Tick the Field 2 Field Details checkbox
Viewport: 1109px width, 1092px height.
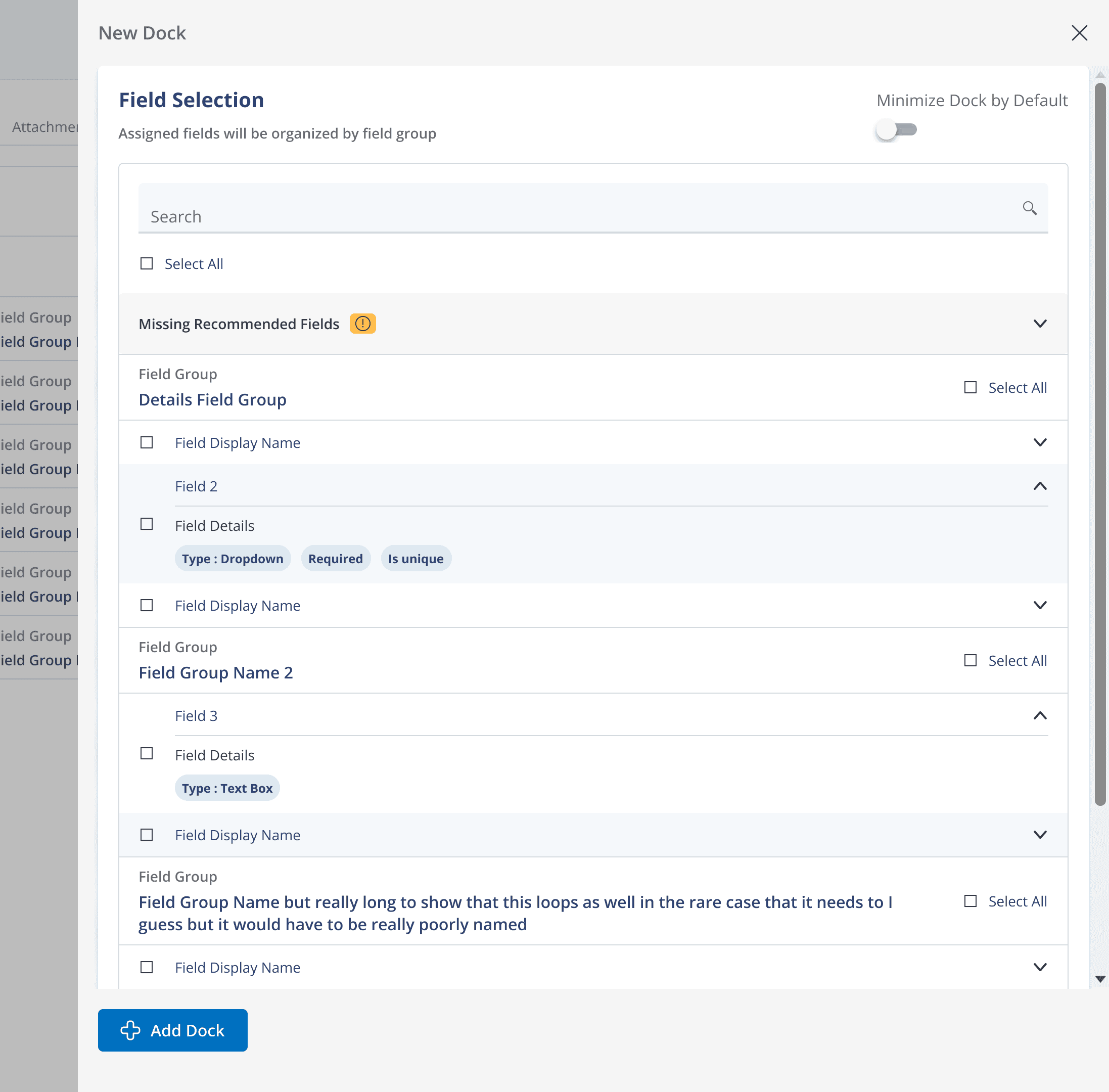coord(147,524)
